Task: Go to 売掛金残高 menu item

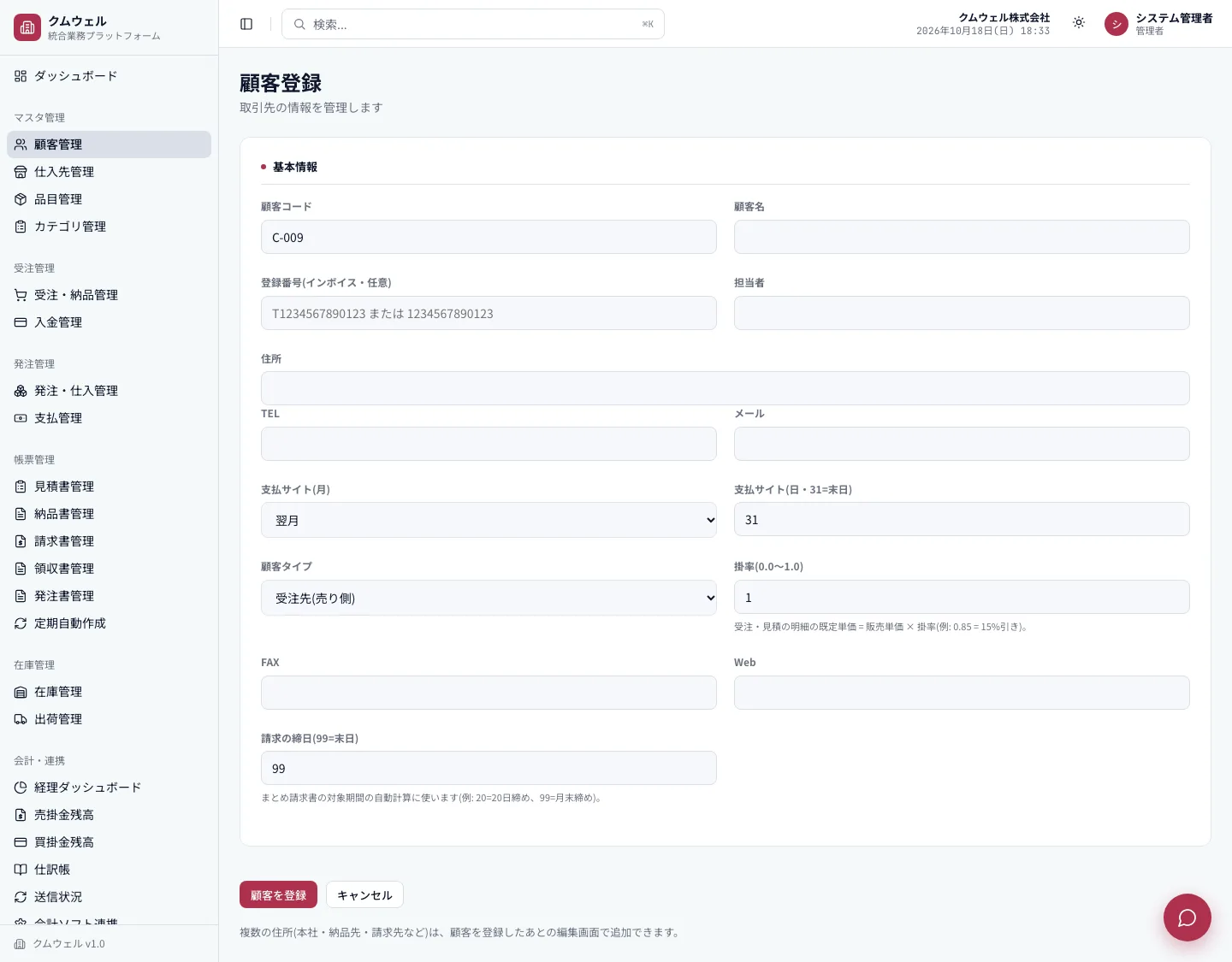Action: 109,815
